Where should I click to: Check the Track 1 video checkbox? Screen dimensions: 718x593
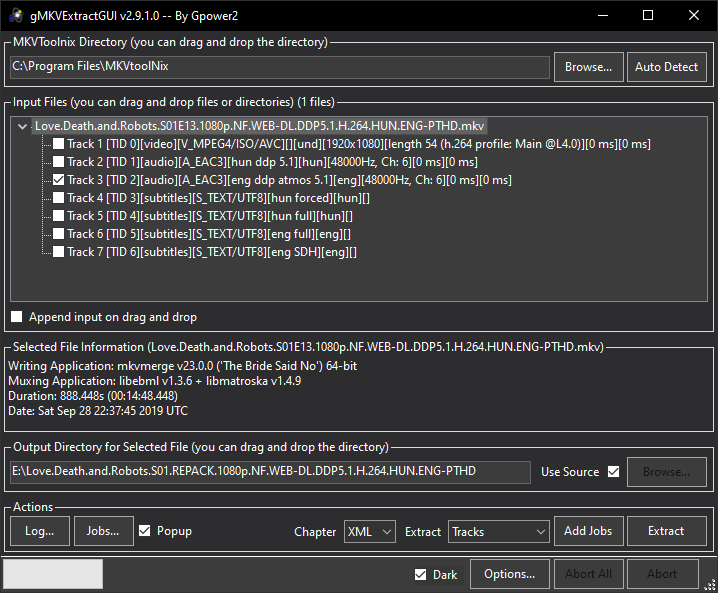[59, 144]
